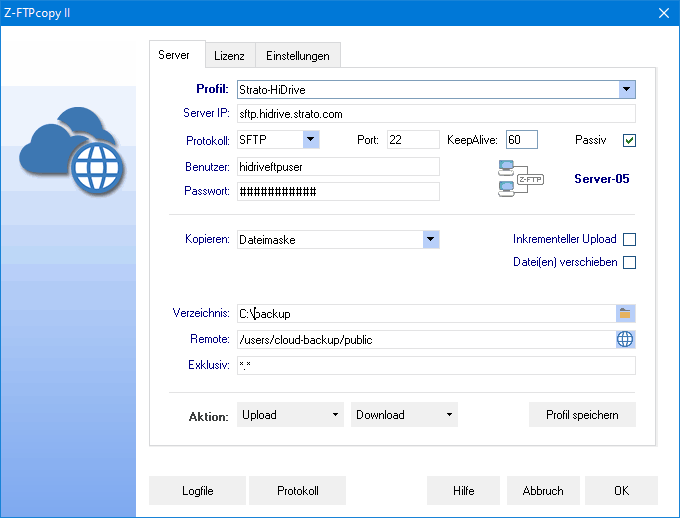Confirm with the OK button

[621, 490]
